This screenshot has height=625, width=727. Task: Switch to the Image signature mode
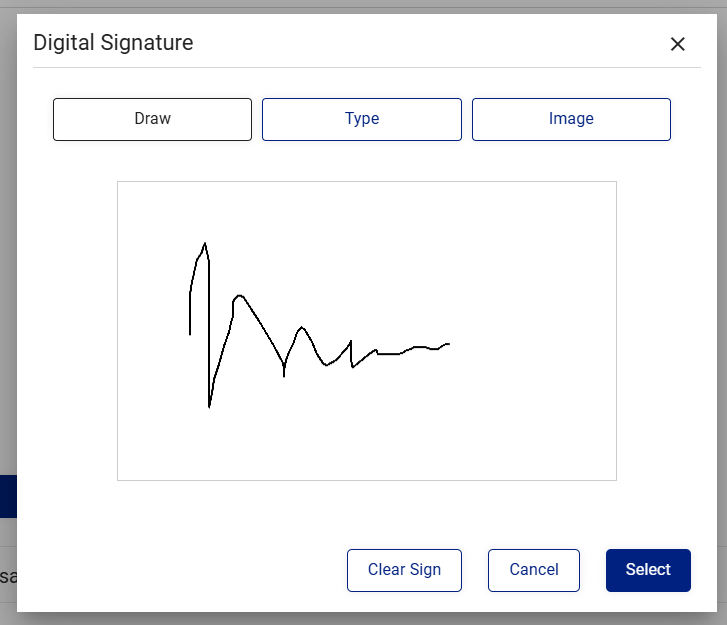tap(571, 119)
